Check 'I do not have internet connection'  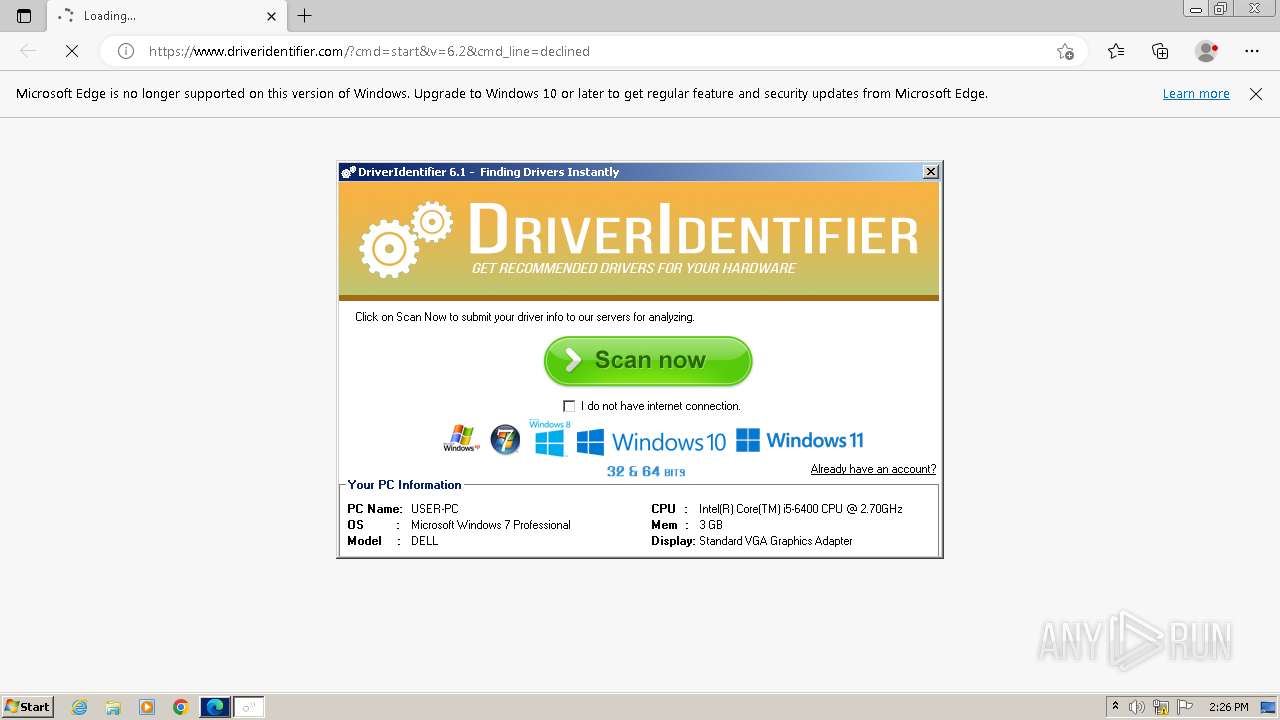(x=569, y=406)
